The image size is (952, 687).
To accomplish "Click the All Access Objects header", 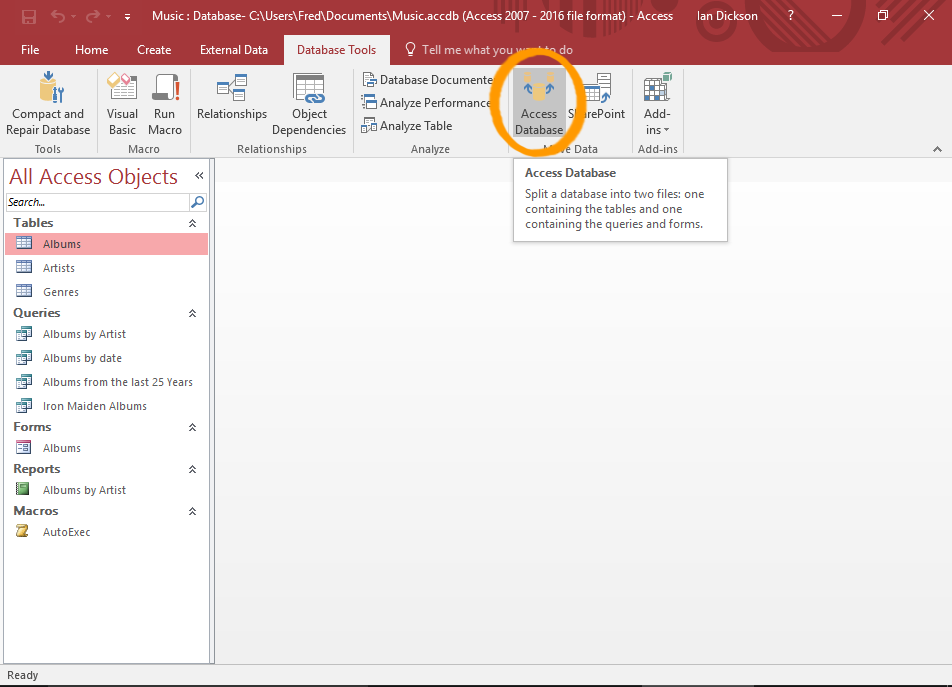I will (94, 177).
